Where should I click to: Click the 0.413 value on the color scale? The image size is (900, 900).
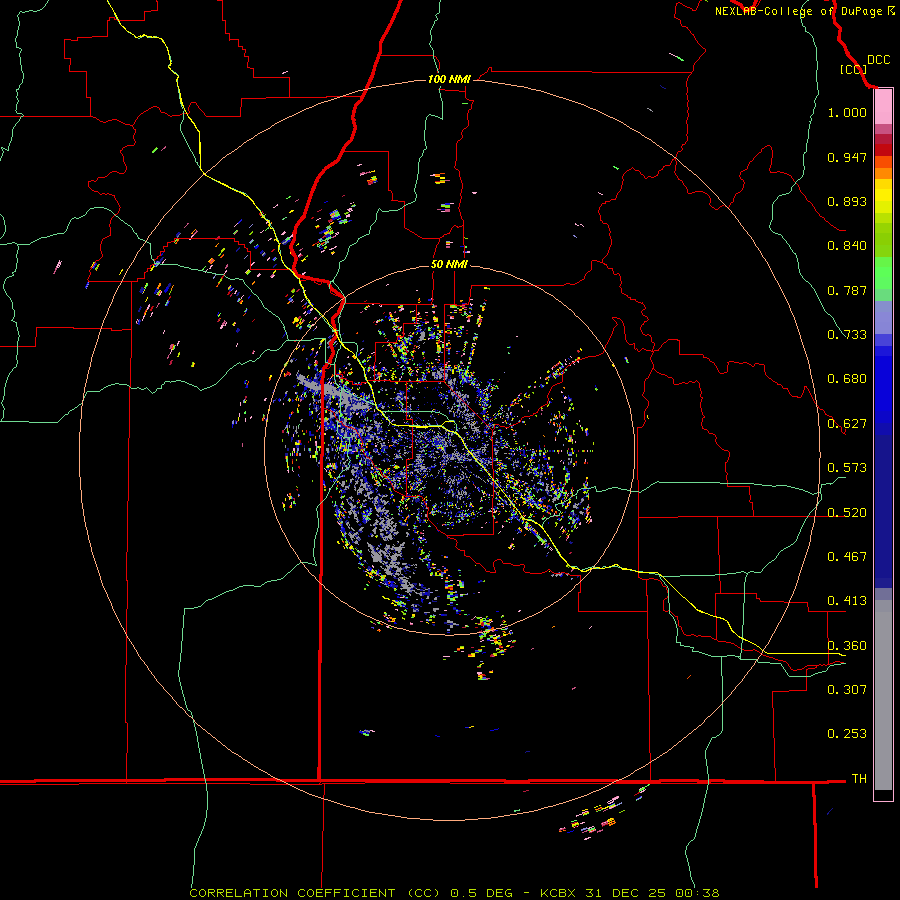[x=847, y=601]
